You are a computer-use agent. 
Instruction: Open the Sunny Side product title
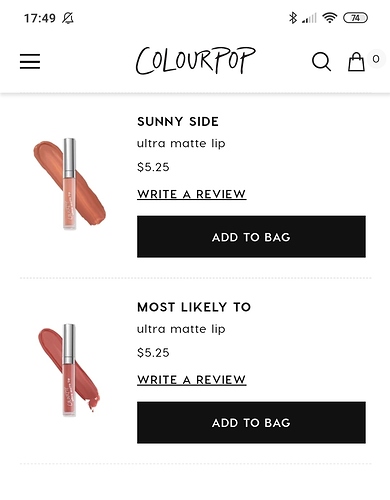click(x=178, y=122)
